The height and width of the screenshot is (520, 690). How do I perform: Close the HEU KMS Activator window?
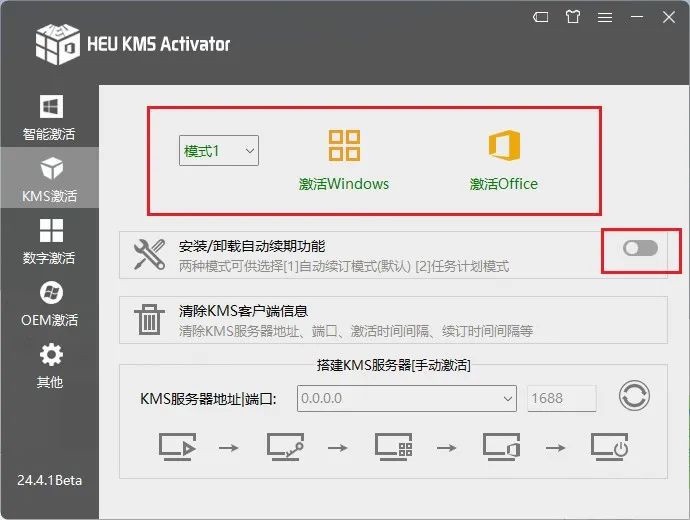669,17
